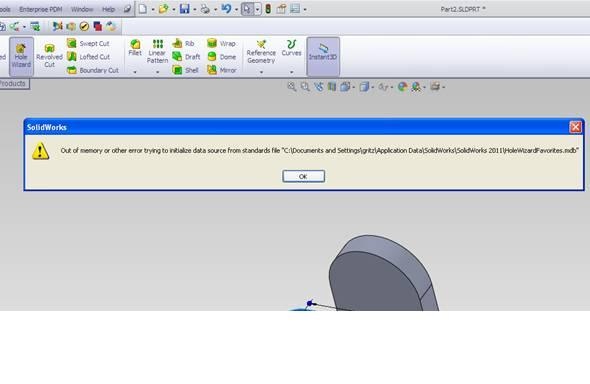Image resolution: width=590 pixels, height=384 pixels.
Task: Apply the Fillet feature
Action: click(135, 48)
